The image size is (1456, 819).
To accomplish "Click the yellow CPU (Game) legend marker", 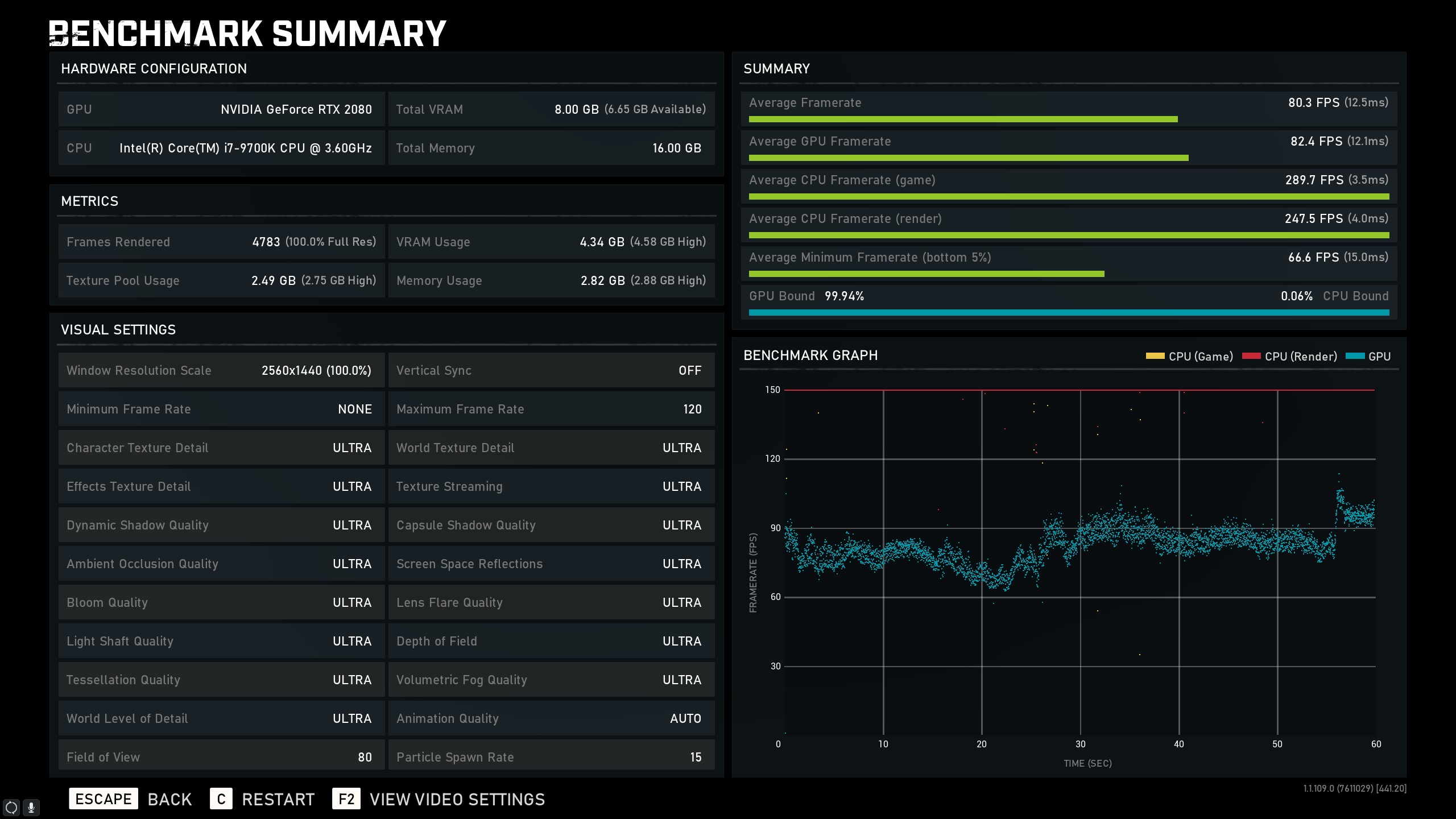I will (1155, 356).
